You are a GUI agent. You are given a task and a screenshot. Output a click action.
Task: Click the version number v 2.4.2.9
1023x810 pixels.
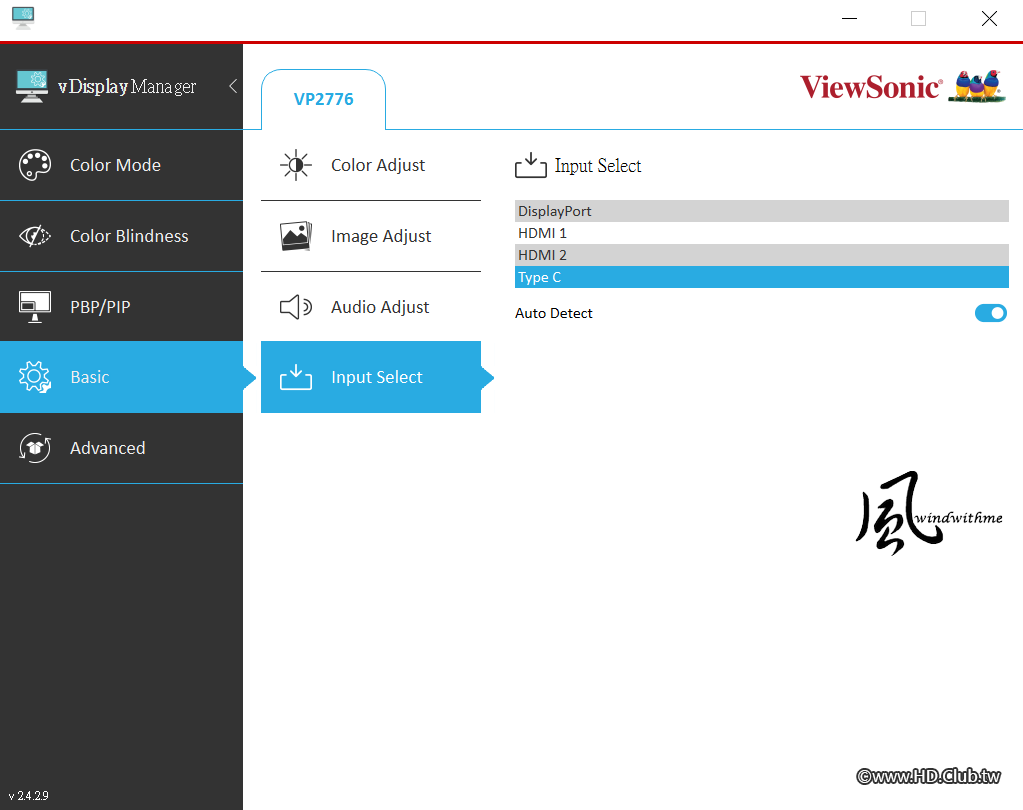point(29,796)
